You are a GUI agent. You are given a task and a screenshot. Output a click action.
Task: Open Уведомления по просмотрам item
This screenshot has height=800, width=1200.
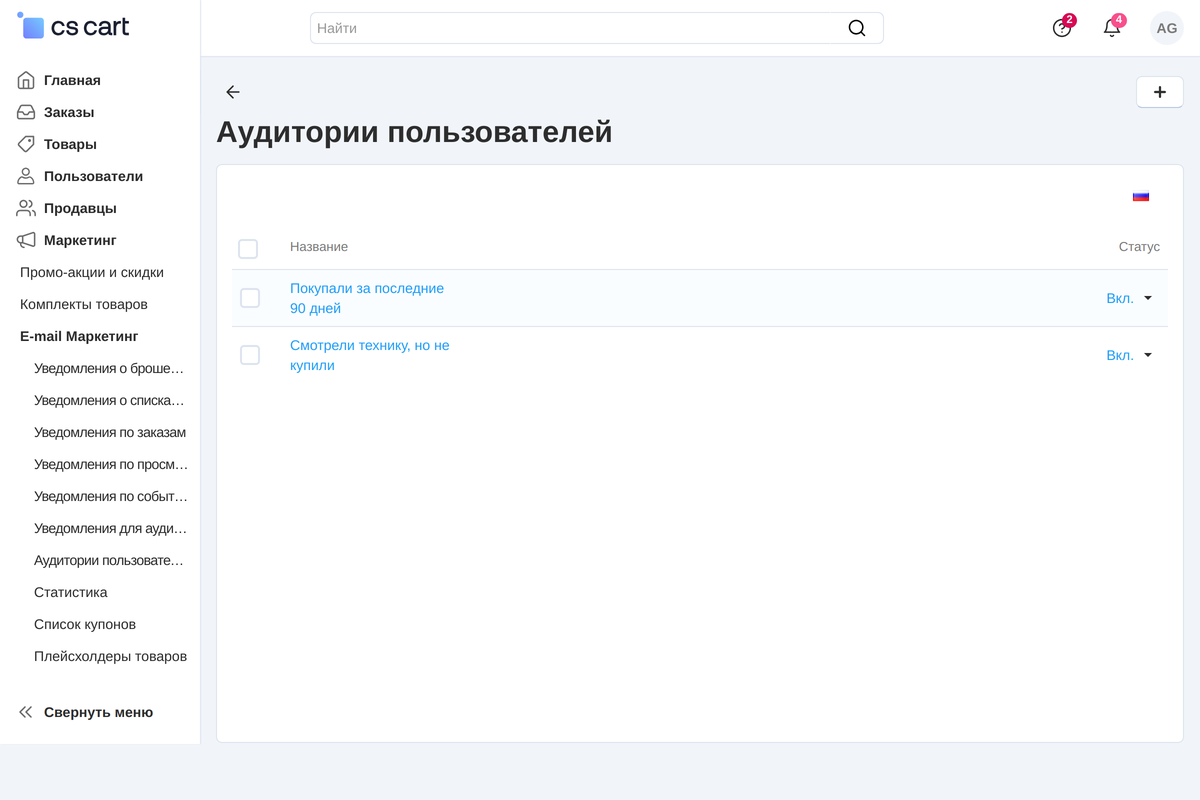click(x=111, y=464)
